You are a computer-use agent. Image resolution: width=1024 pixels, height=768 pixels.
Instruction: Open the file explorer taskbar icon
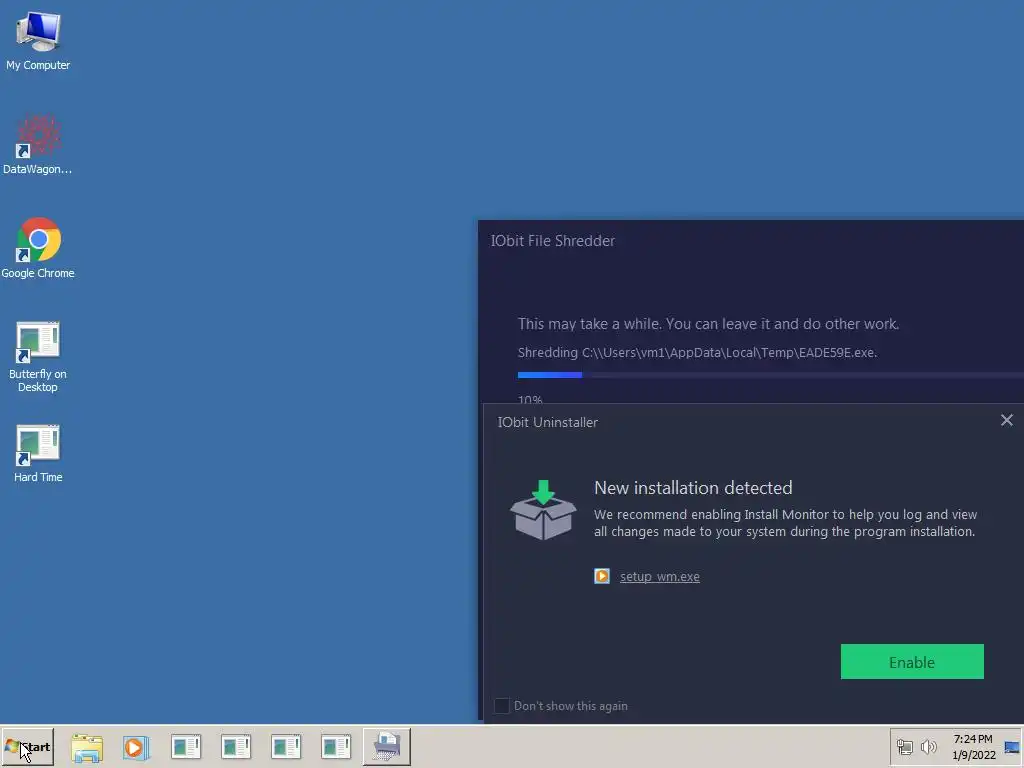[x=87, y=747]
